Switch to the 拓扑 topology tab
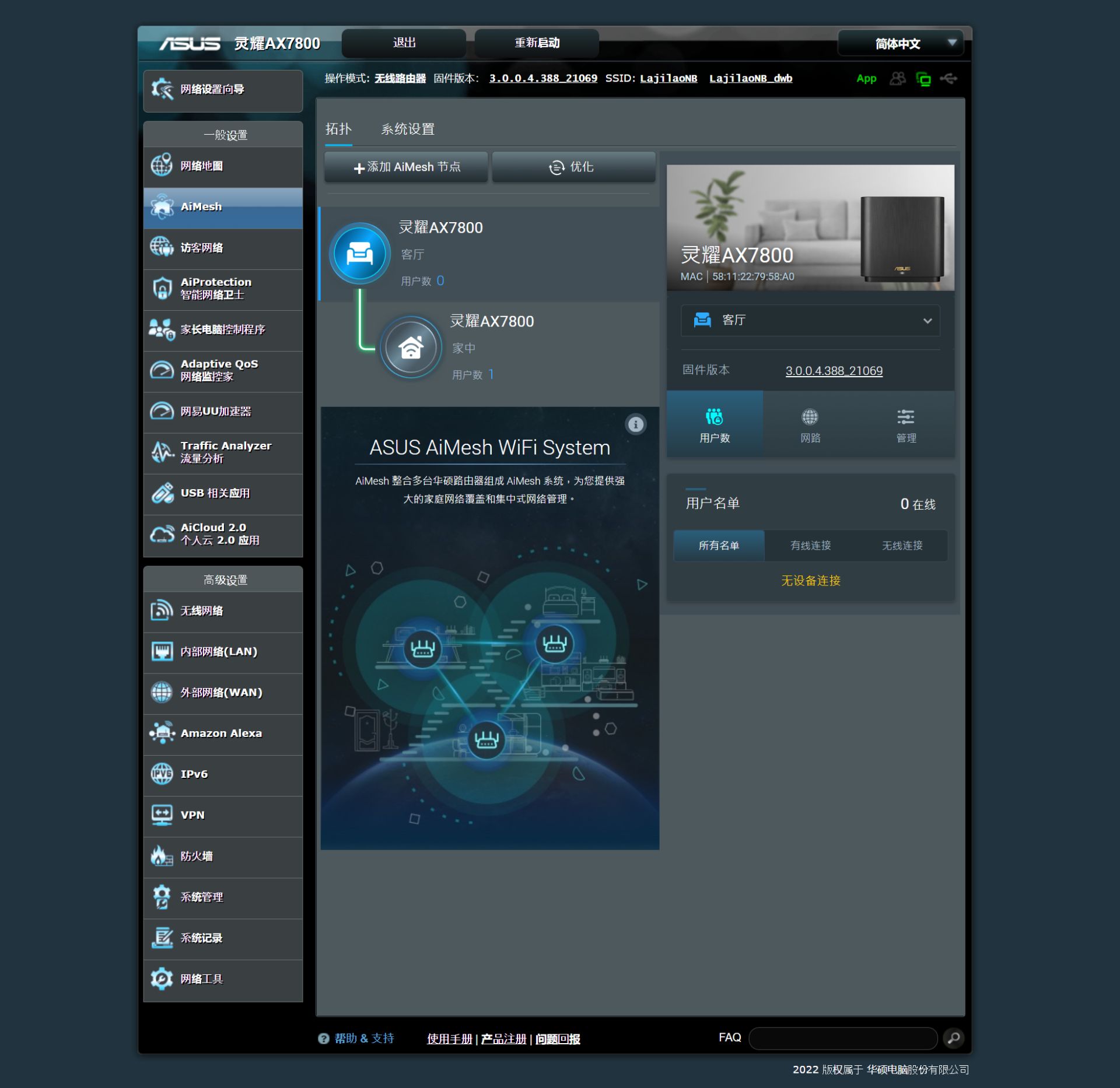This screenshot has height=1088, width=1120. coord(338,129)
